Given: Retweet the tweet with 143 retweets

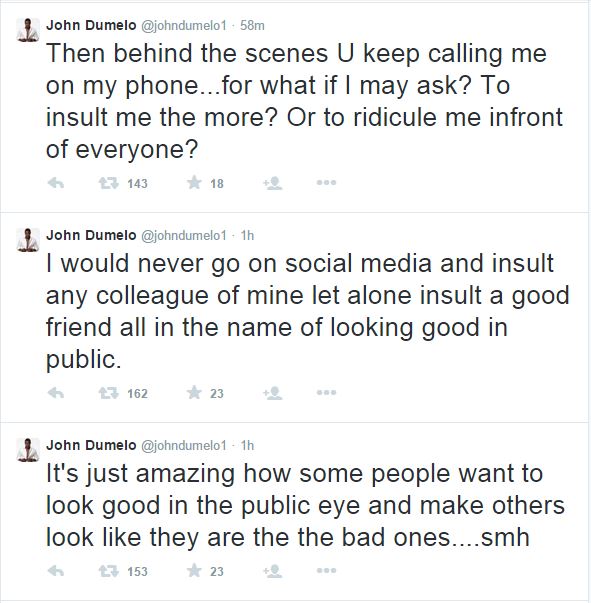Looking at the screenshot, I should click(109, 183).
